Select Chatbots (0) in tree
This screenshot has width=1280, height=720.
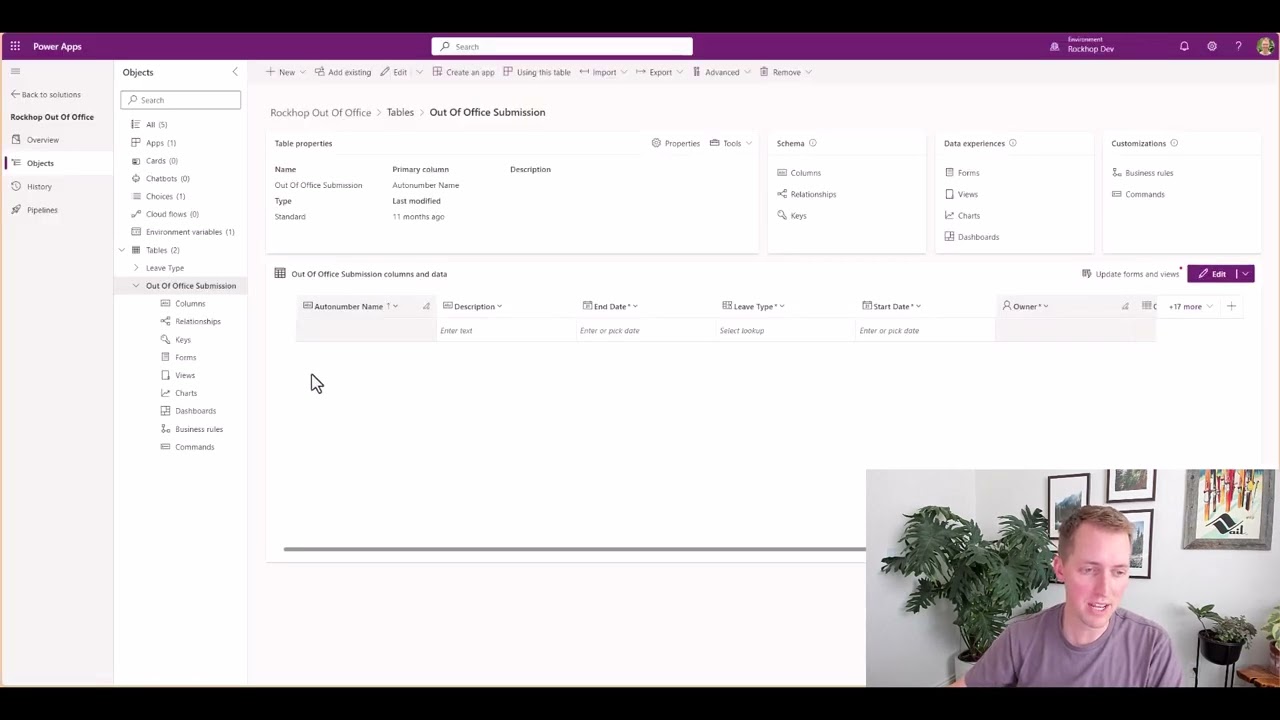[x=160, y=179]
